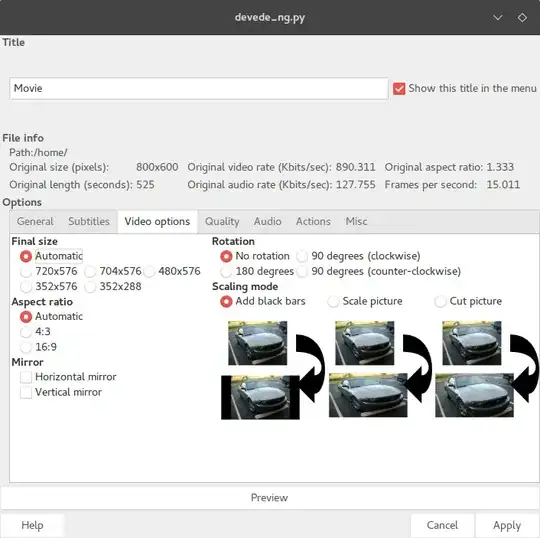The image size is (540, 538).
Task: Click the 800x600 original size value
Action: (157, 167)
